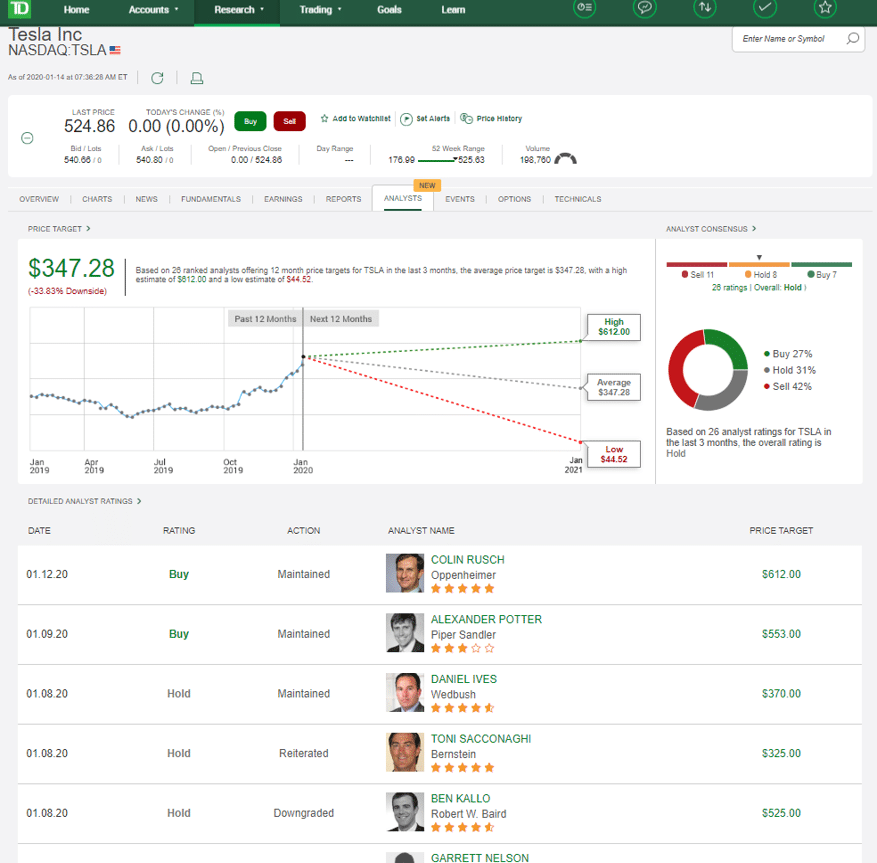Click the checkmark circle icon in header
The width and height of the screenshot is (877, 863).
click(x=765, y=8)
